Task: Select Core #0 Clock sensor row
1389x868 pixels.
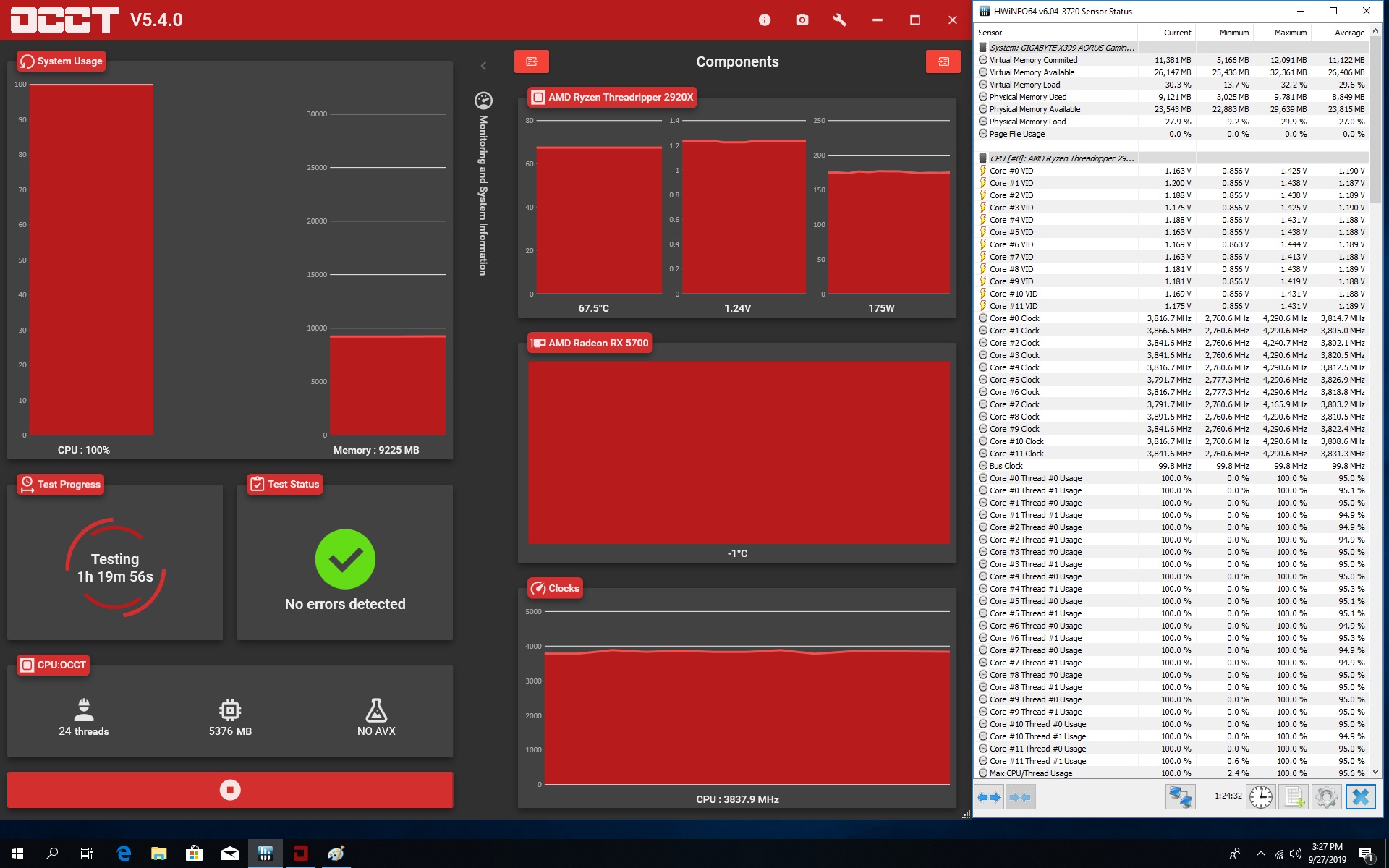Action: [x=1172, y=318]
